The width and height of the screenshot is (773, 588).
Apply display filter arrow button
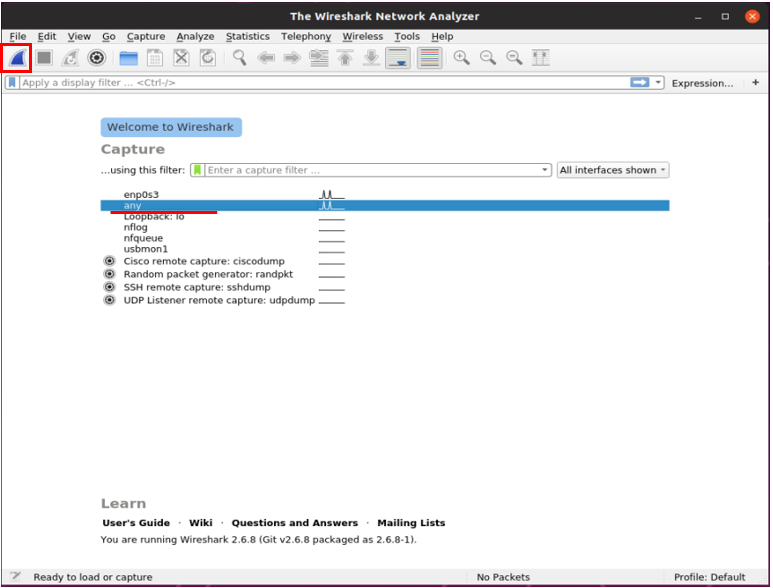[x=640, y=82]
